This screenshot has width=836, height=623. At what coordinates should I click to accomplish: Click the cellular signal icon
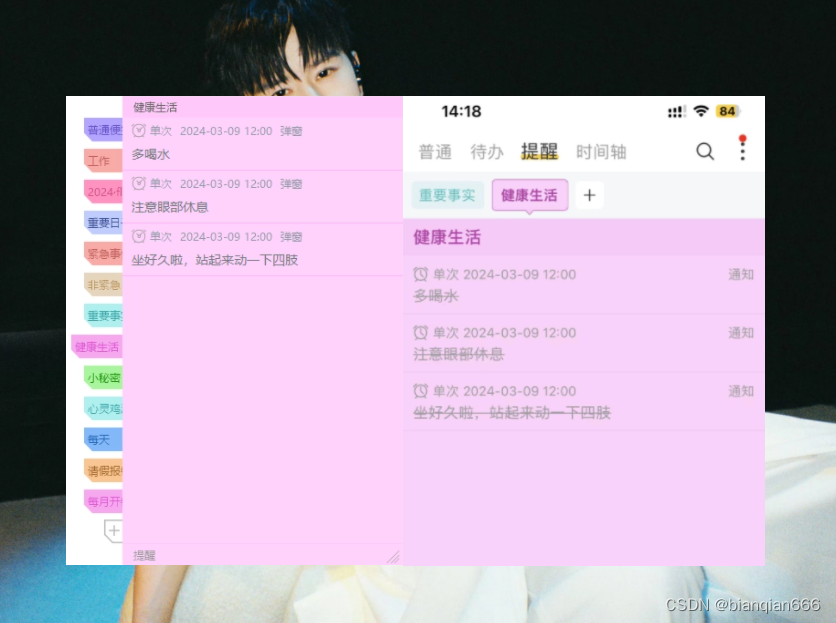pos(677,112)
